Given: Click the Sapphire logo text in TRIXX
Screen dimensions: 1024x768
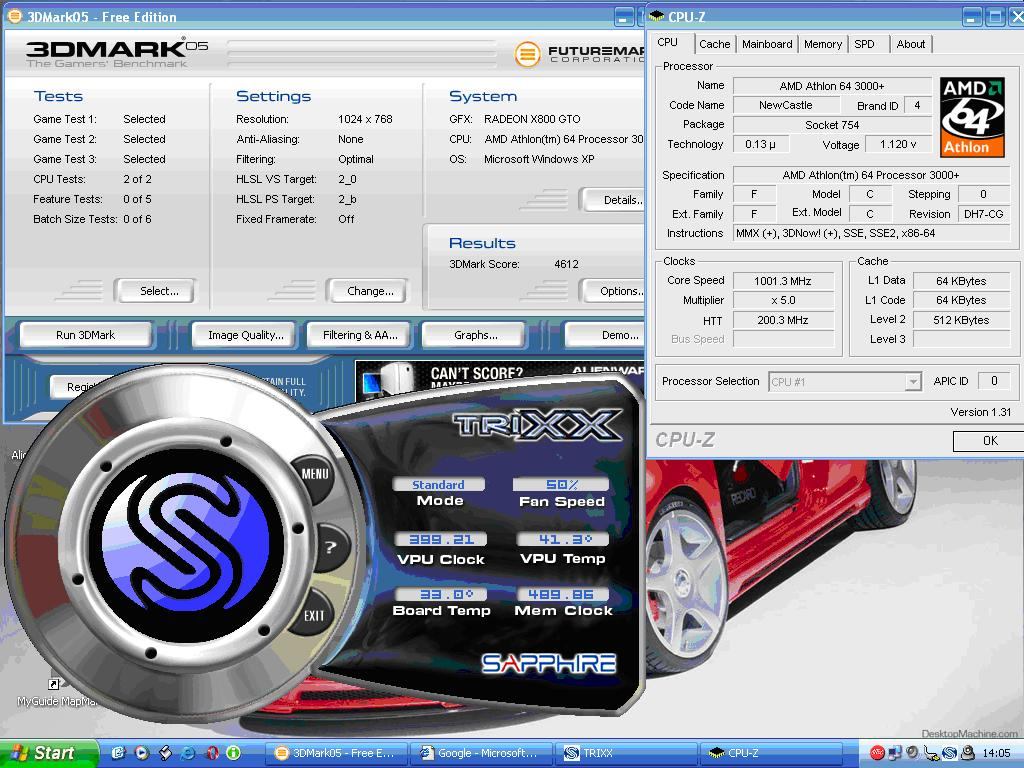Looking at the screenshot, I should (549, 664).
